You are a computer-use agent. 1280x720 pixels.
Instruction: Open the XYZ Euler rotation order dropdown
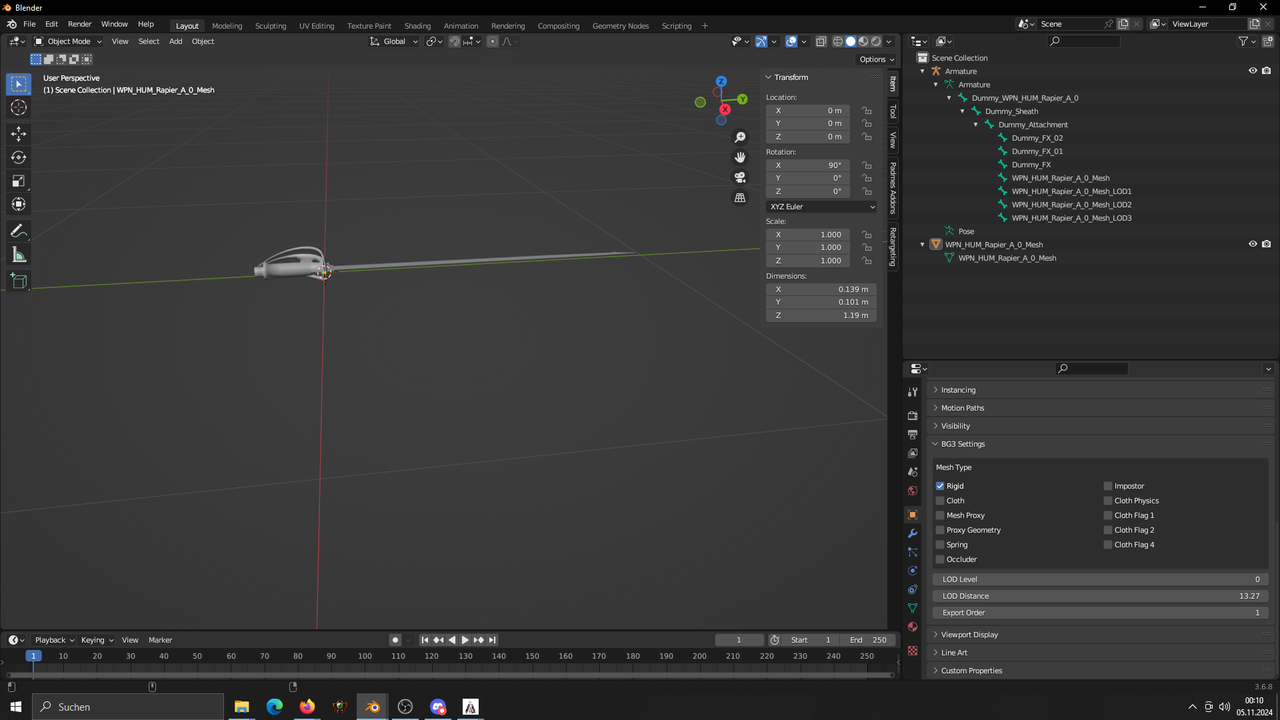pyautogui.click(x=820, y=206)
